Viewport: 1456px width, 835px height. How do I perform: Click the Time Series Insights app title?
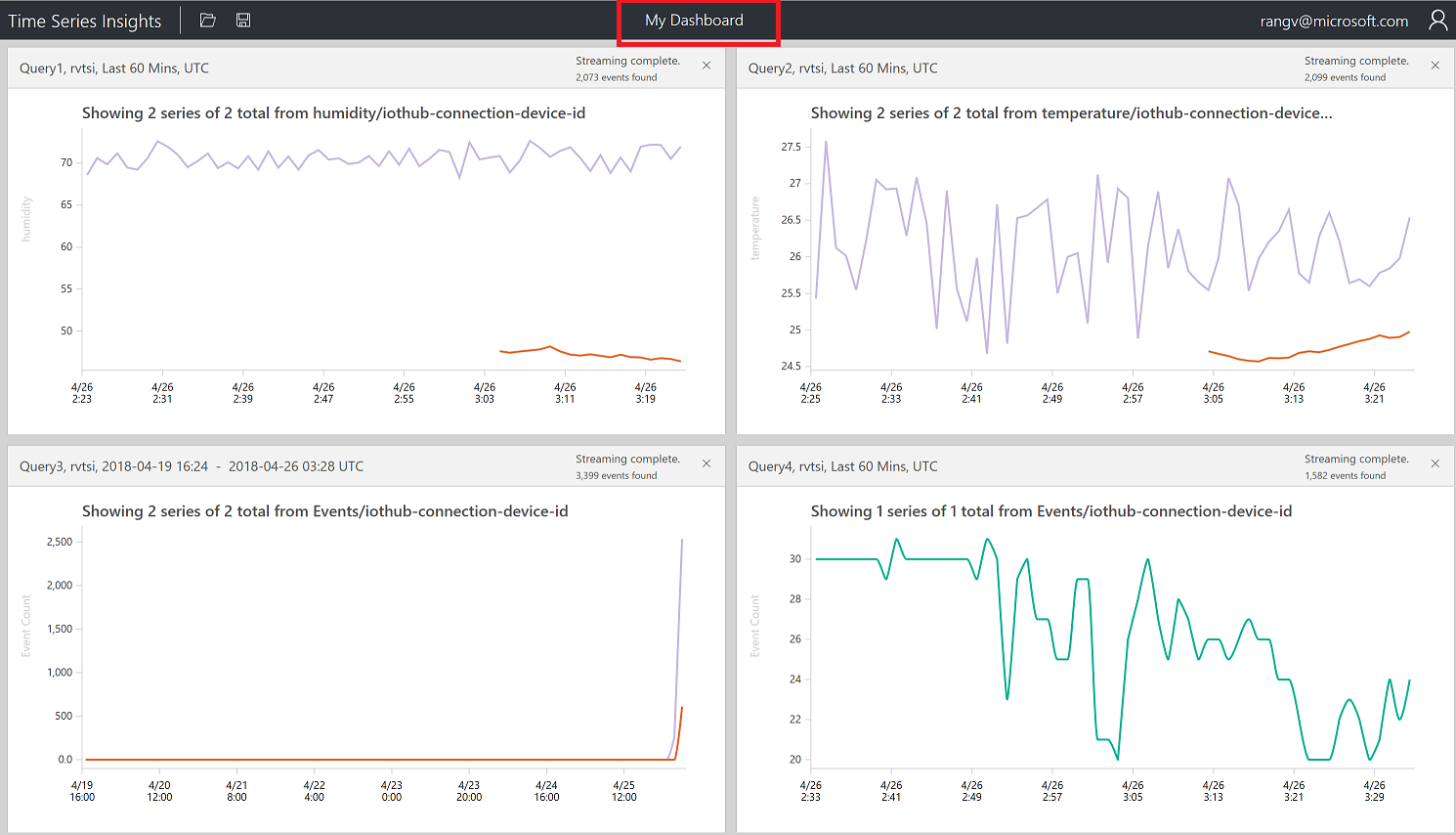(x=85, y=21)
